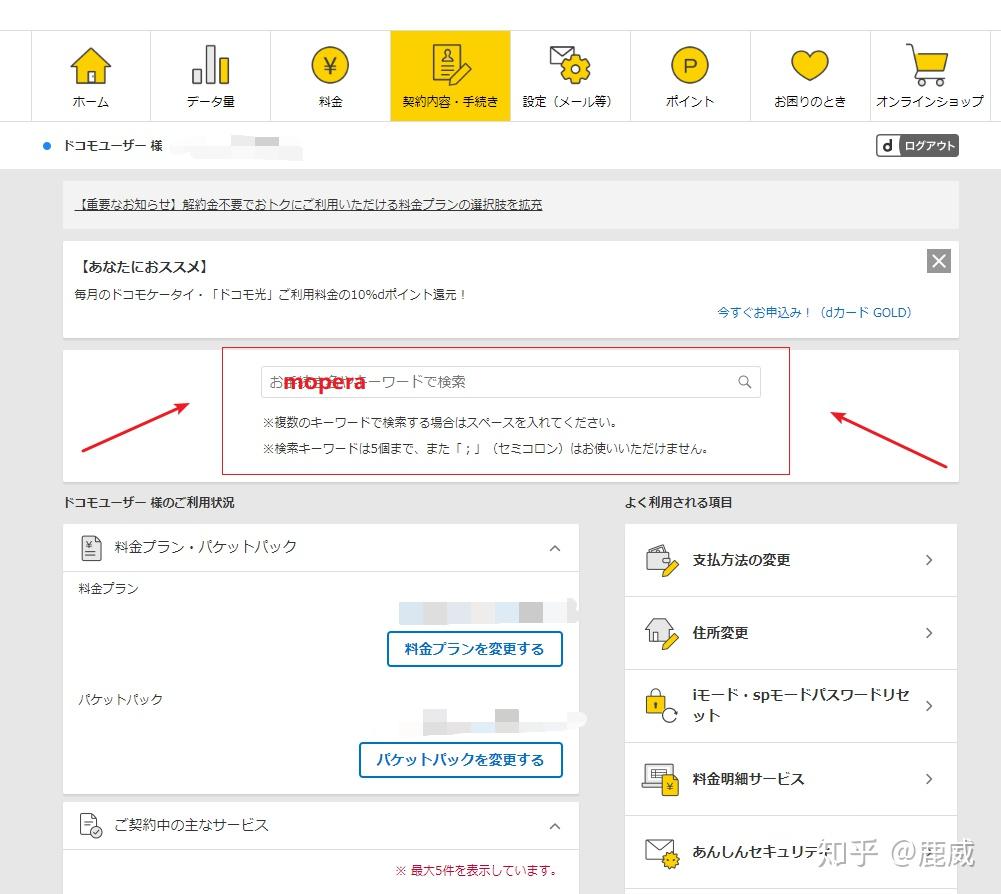Click the ホーム home icon
The image size is (1001, 894).
pyautogui.click(x=91, y=65)
